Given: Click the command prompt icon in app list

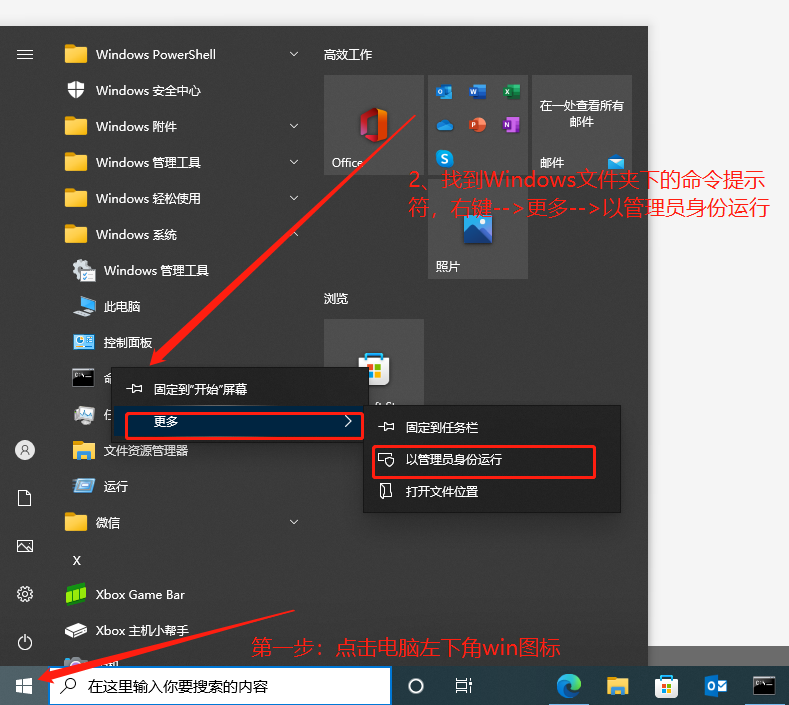Looking at the screenshot, I should pos(83,377).
